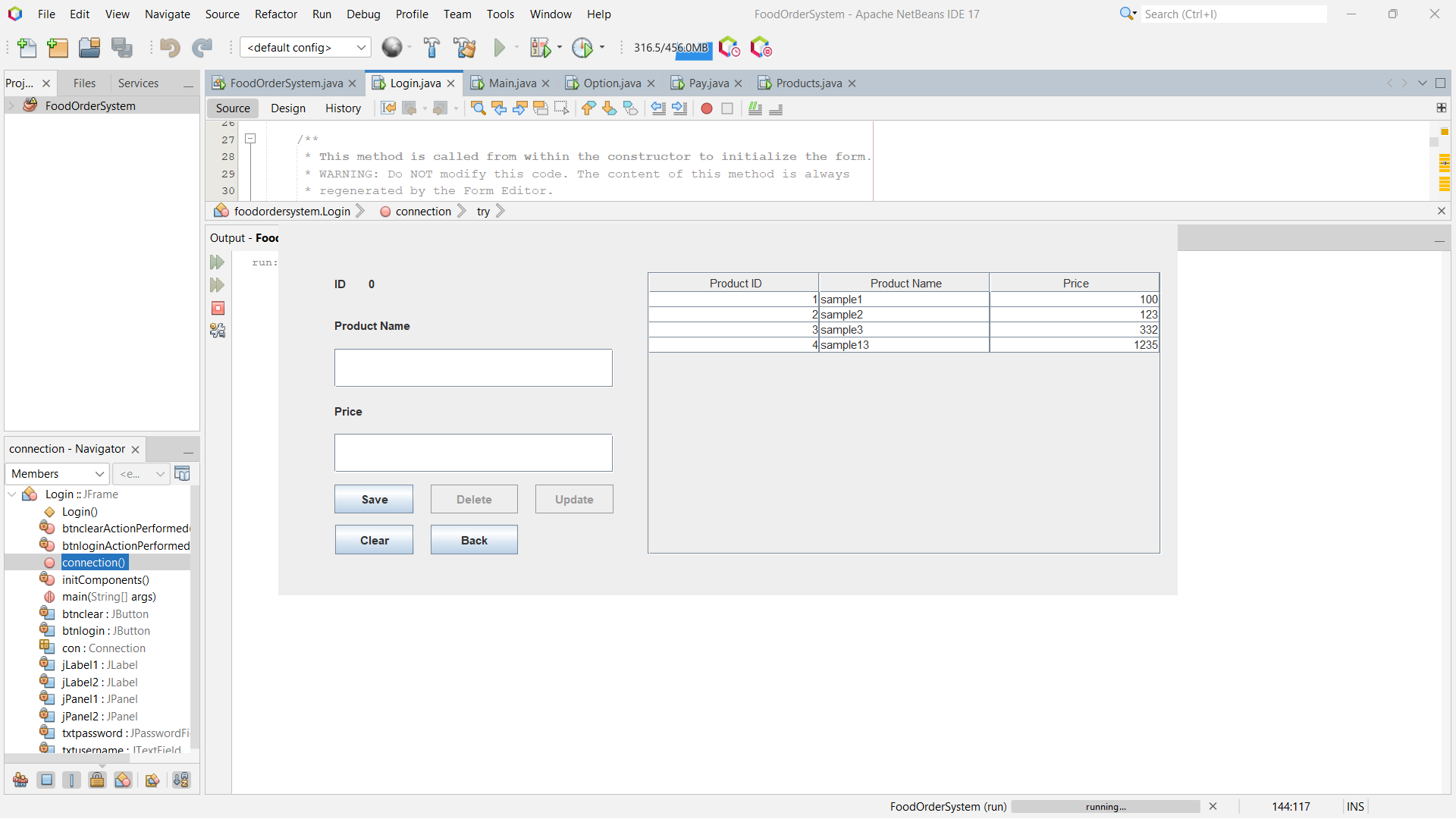Open the Refactor menu

click(275, 14)
